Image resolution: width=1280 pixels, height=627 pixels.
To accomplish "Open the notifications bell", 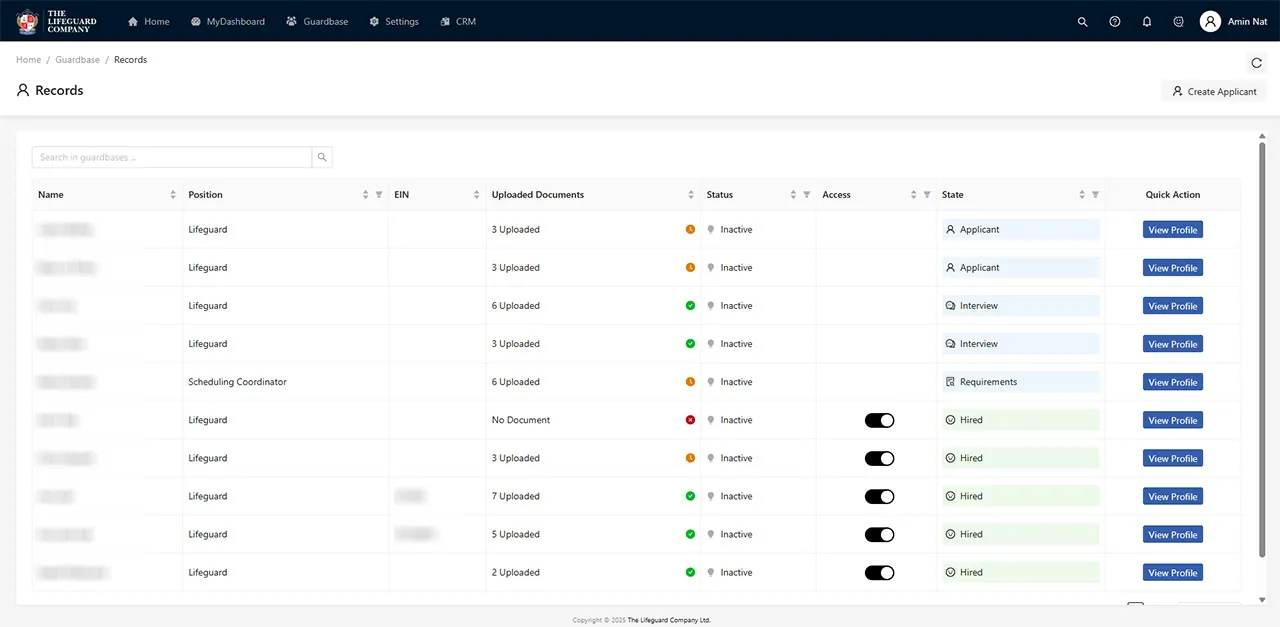I will point(1147,21).
